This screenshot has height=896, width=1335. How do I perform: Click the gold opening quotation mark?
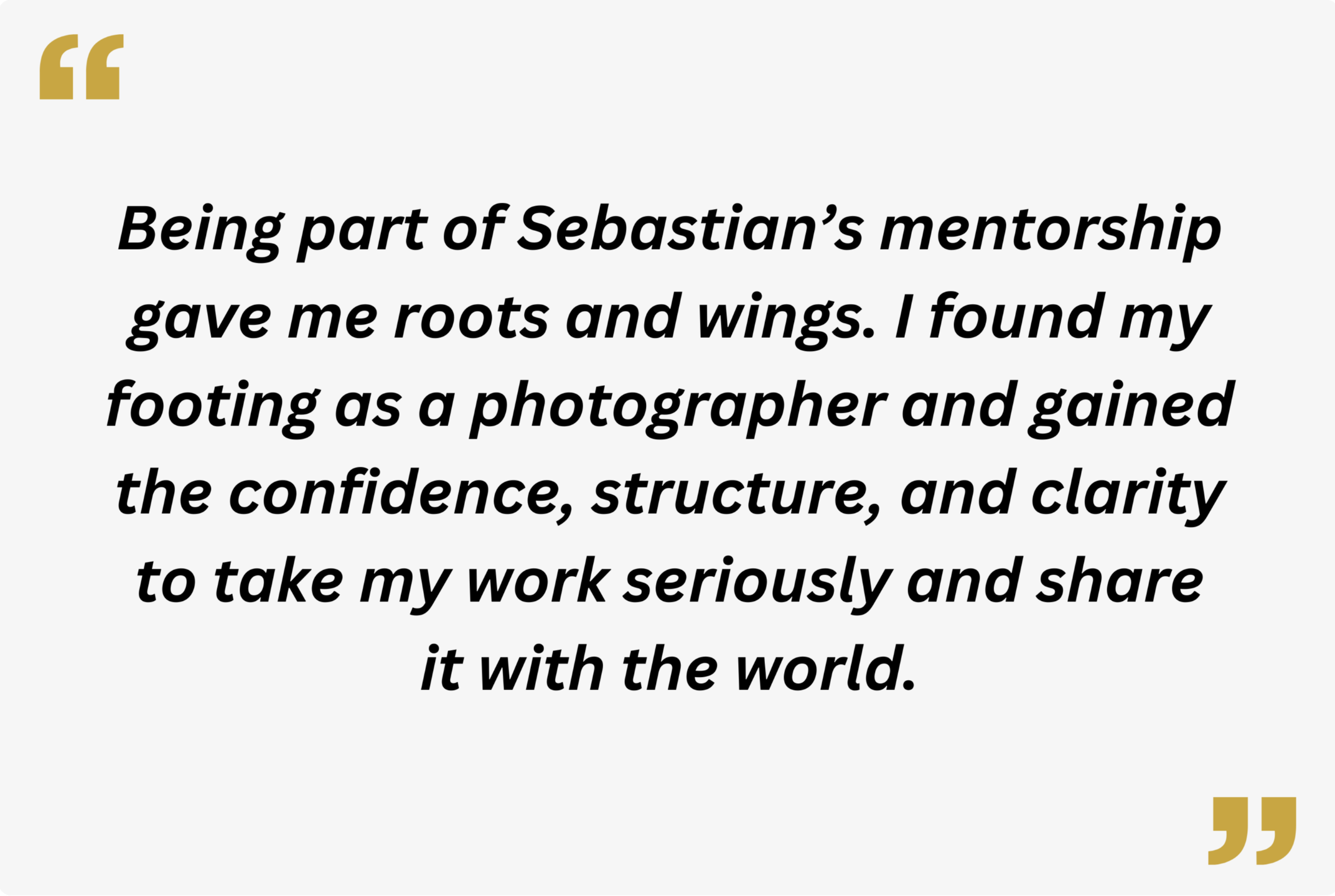82,67
